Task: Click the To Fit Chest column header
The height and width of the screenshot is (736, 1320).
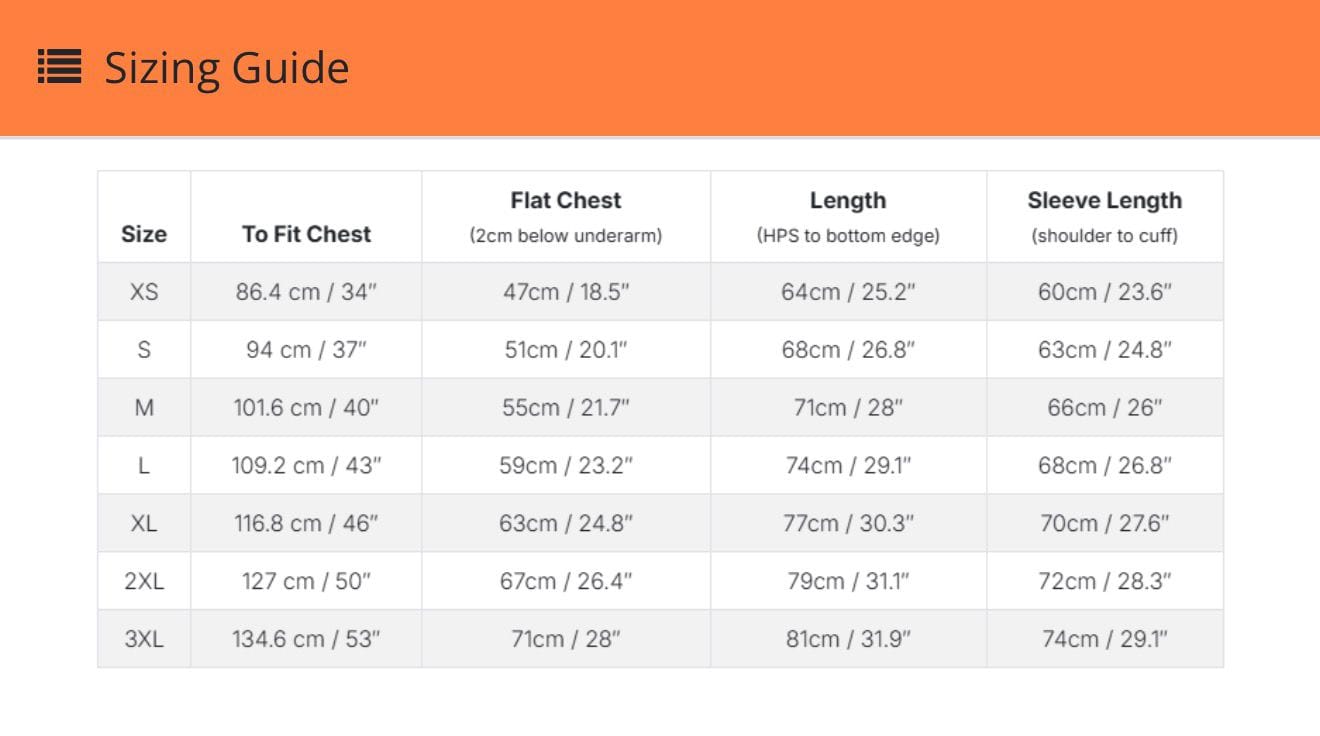Action: [306, 234]
